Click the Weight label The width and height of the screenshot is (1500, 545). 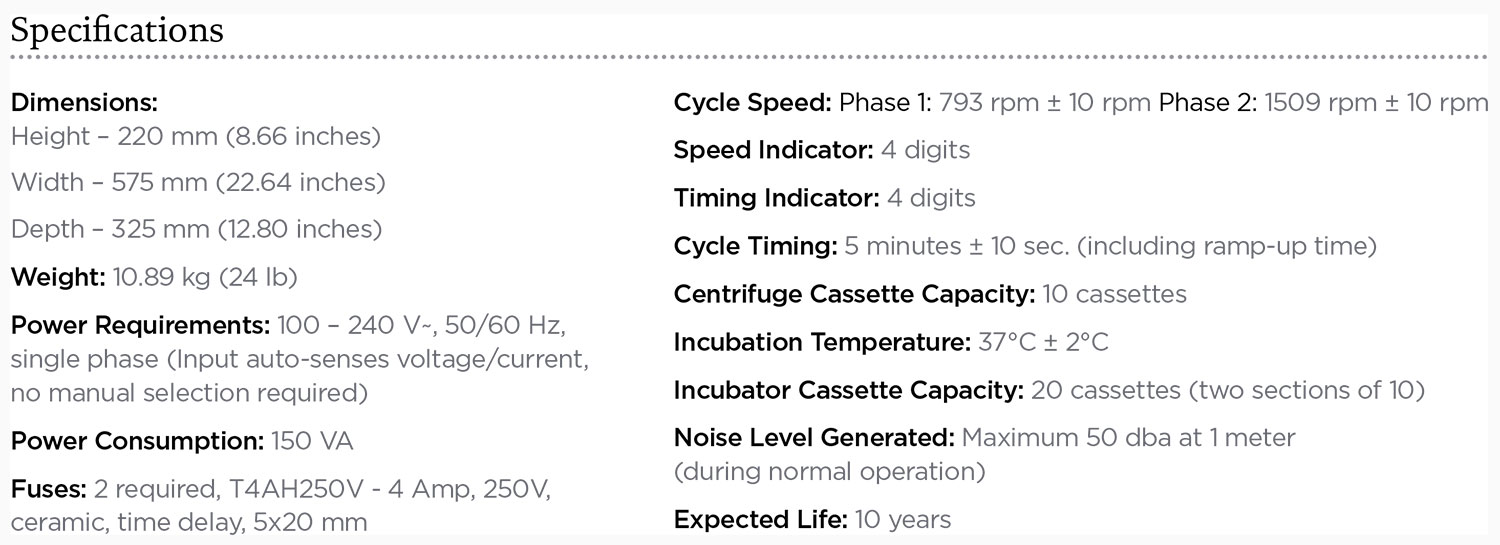pos(57,276)
